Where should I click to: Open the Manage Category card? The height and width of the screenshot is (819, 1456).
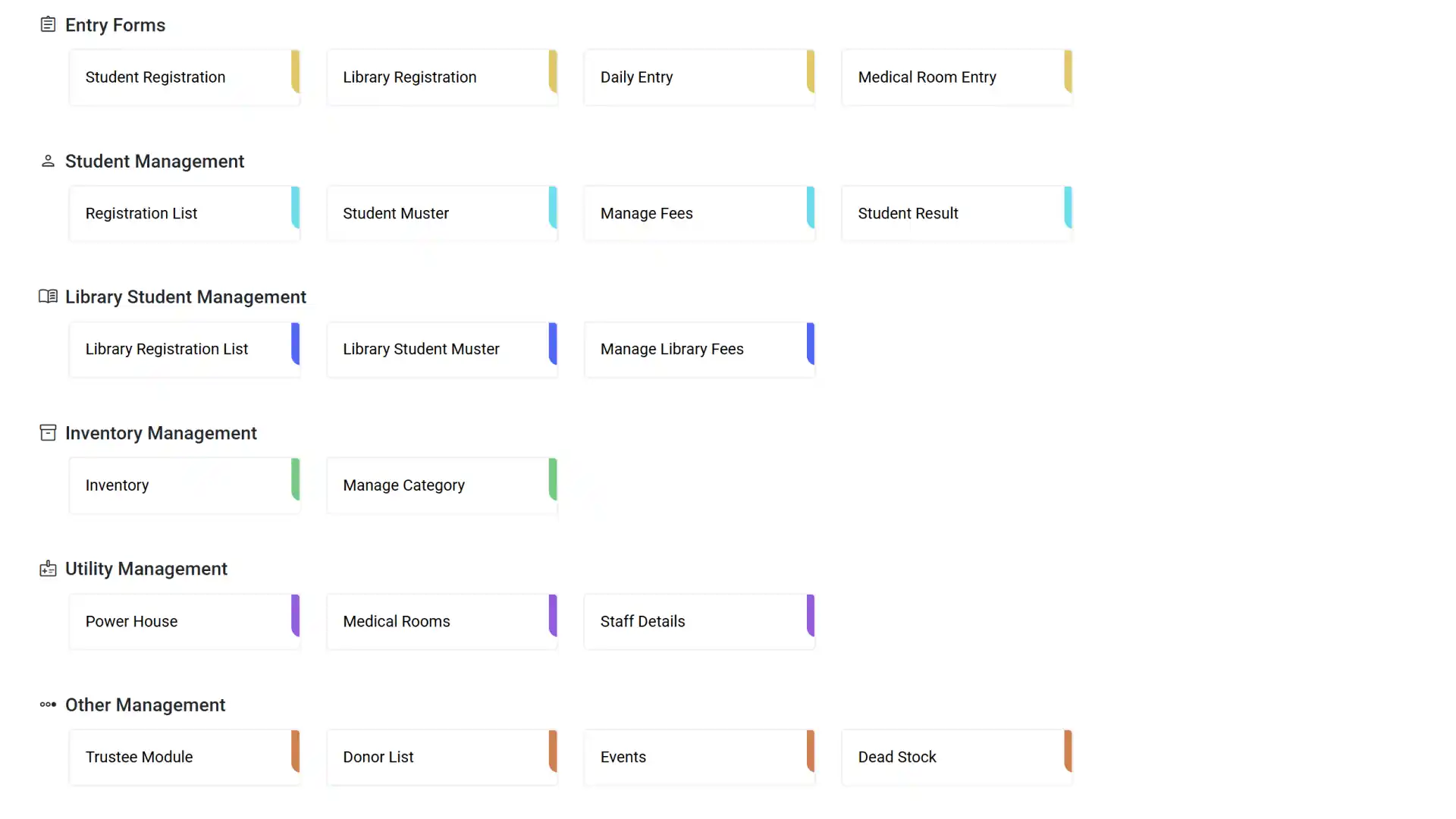(x=441, y=485)
